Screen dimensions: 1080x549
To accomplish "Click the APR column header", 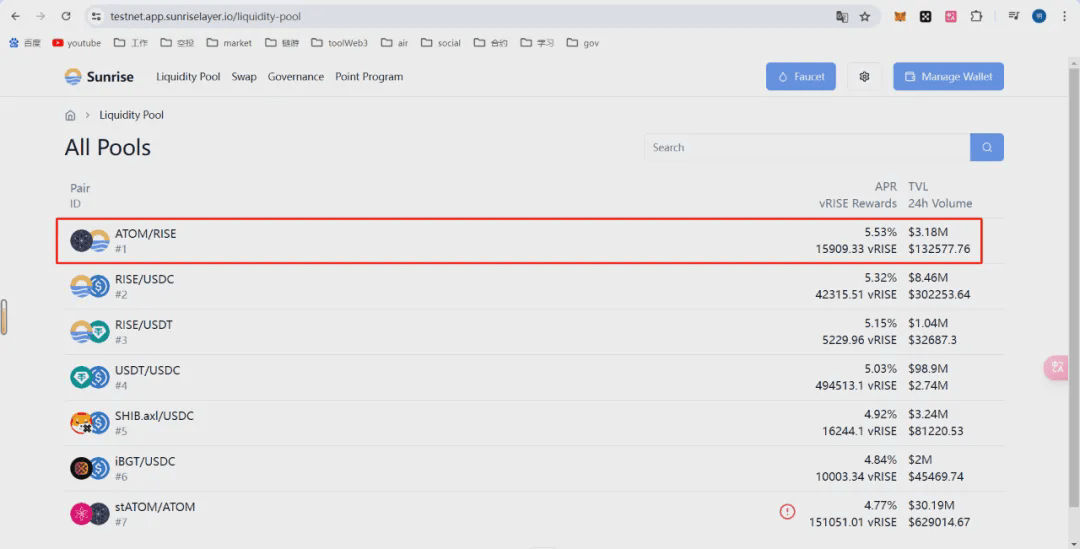I will [x=886, y=187].
